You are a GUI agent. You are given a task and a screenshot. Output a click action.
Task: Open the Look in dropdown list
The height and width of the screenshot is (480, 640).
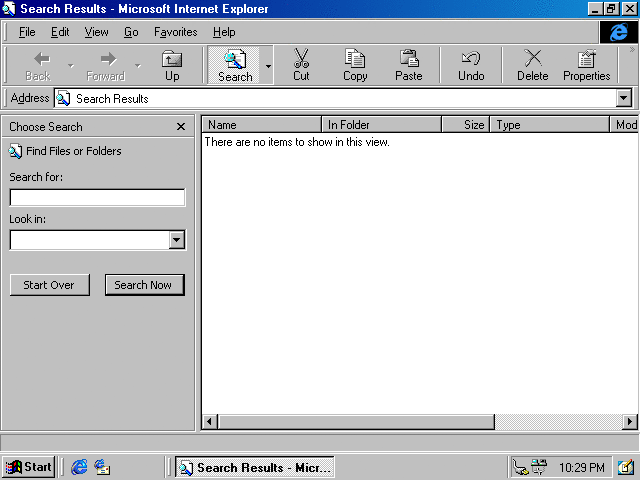coord(176,240)
